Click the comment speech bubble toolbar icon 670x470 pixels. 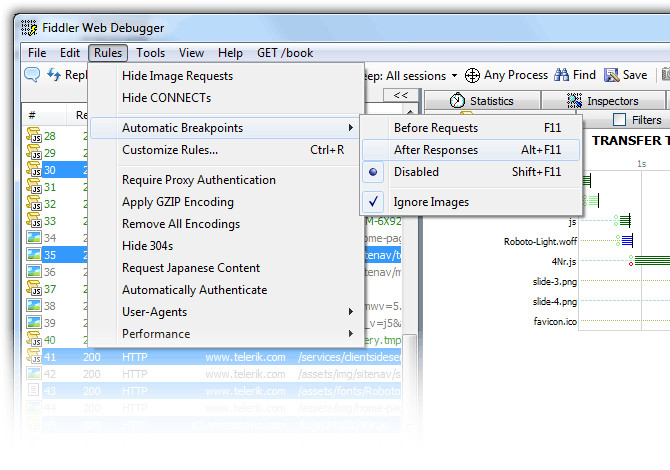coord(32,75)
